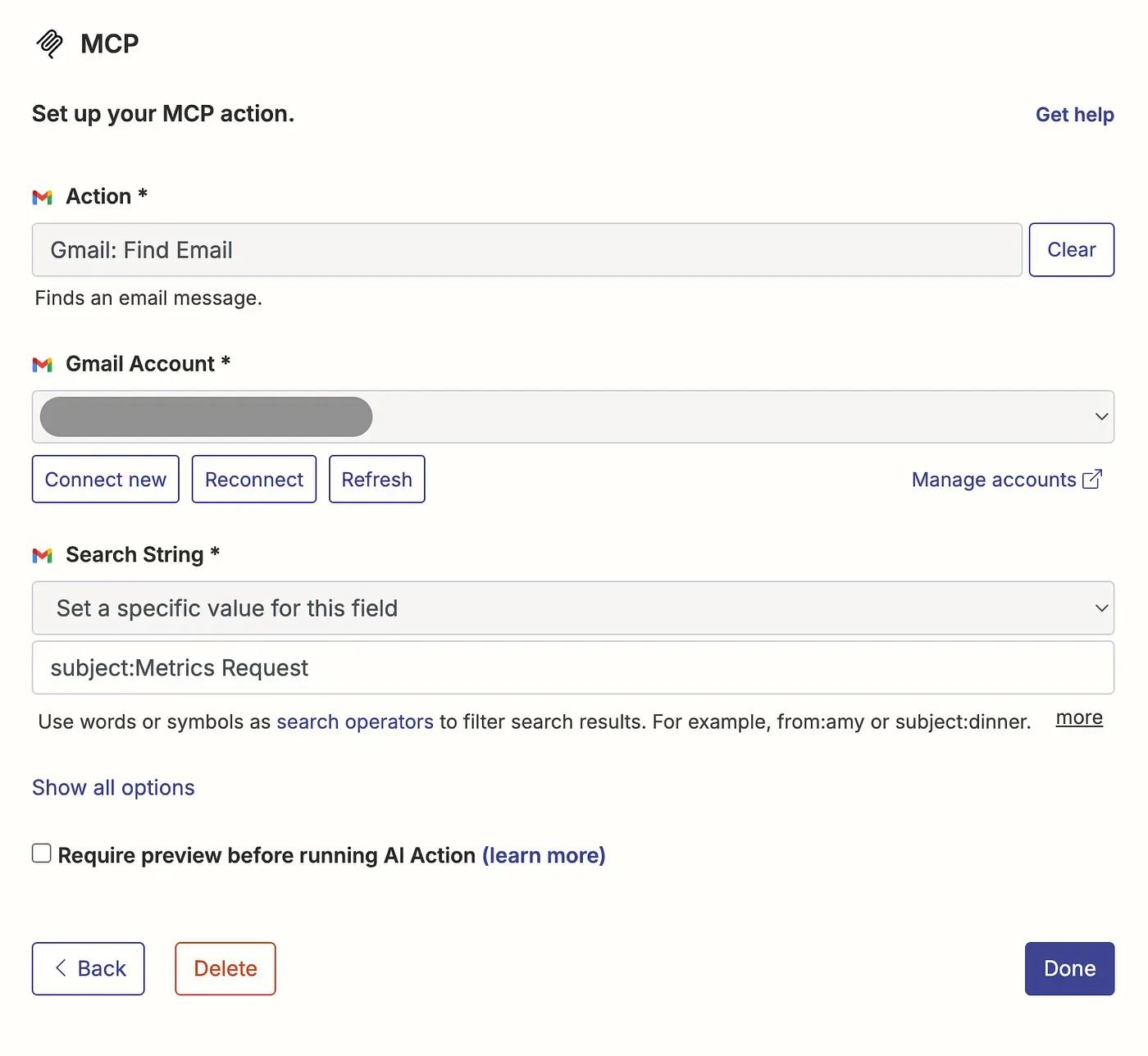The width and height of the screenshot is (1148, 1056).
Task: Expand help text with 'more' link
Action: point(1078,718)
